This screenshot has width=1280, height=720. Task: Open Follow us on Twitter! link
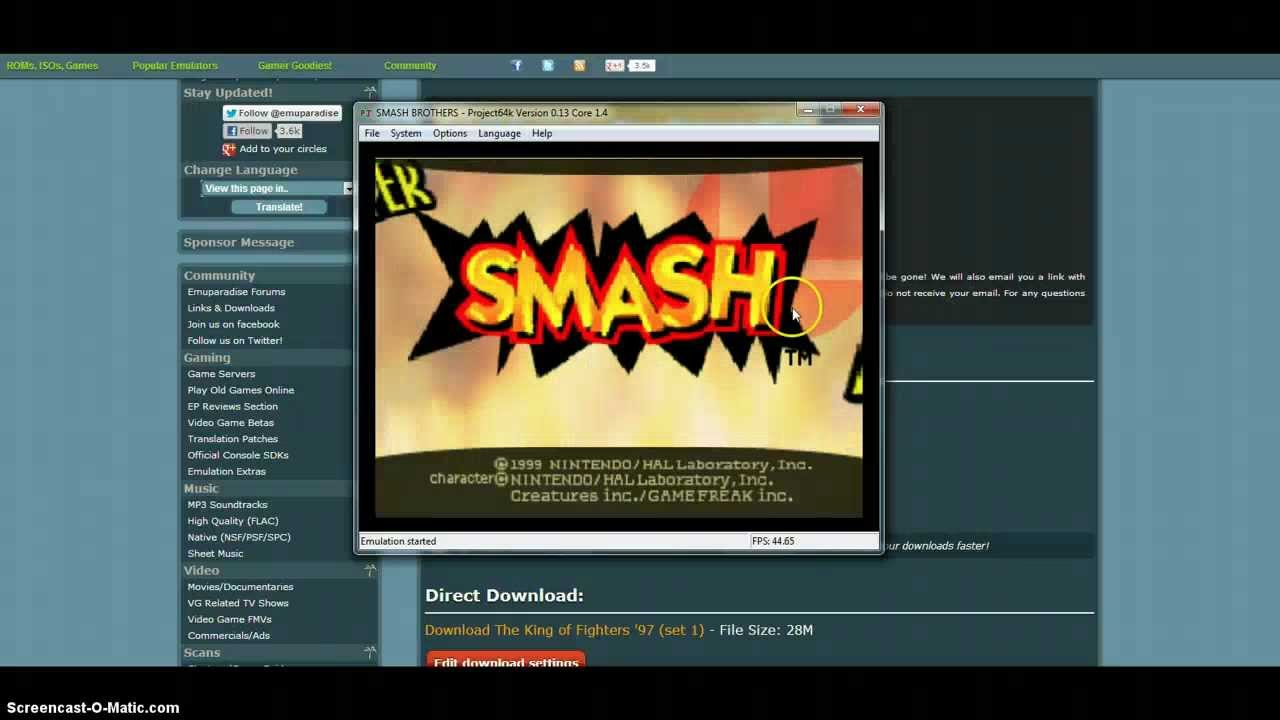point(235,340)
